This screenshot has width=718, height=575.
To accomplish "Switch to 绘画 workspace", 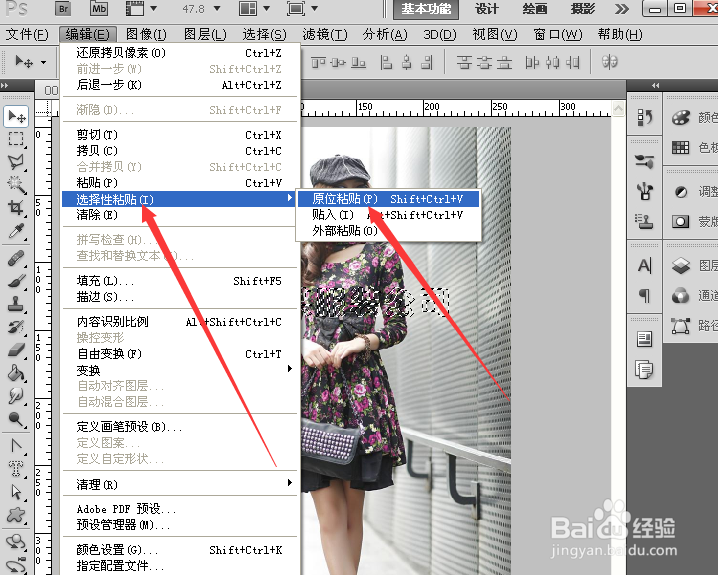I will [x=534, y=9].
